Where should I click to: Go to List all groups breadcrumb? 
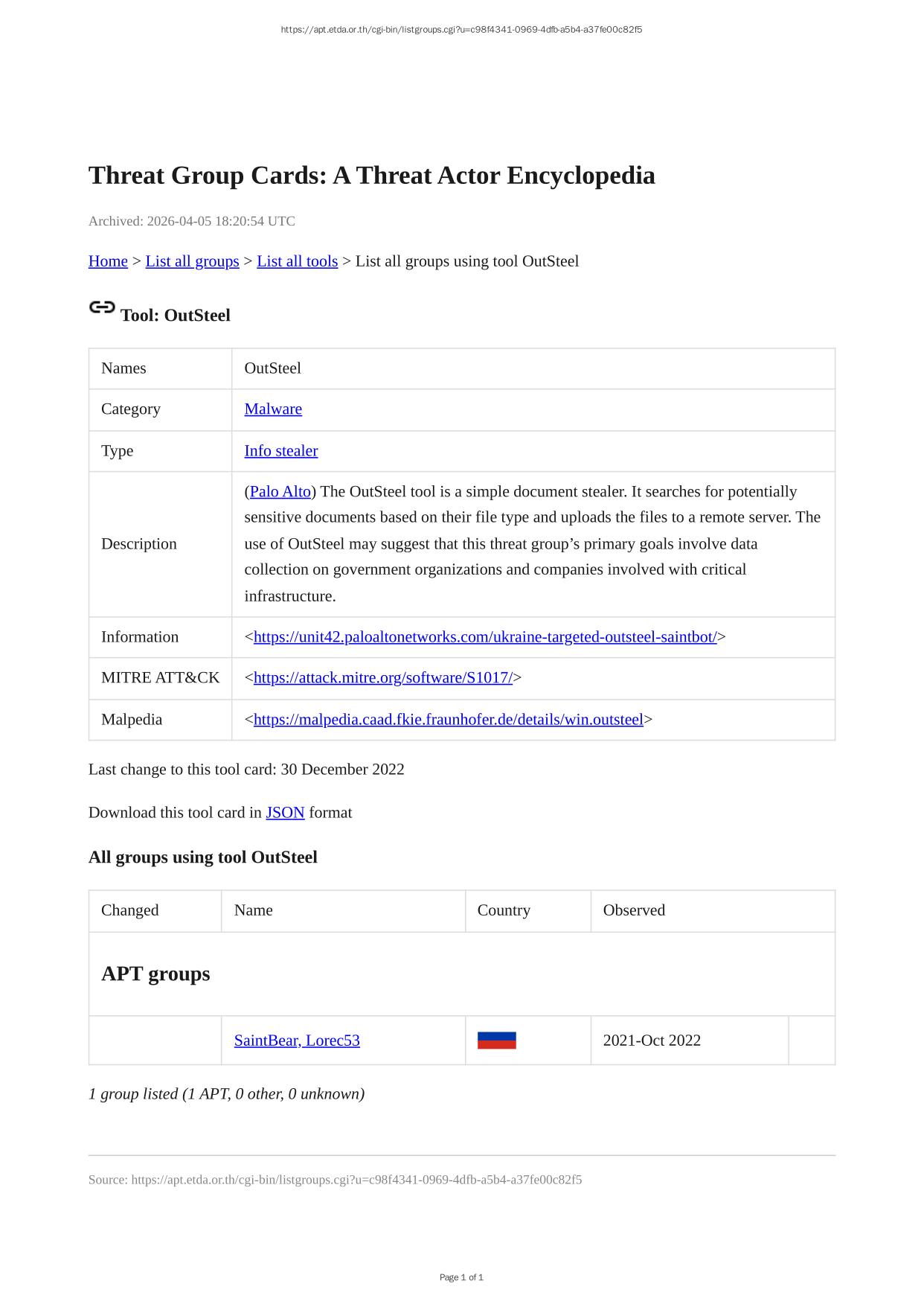pos(192,261)
